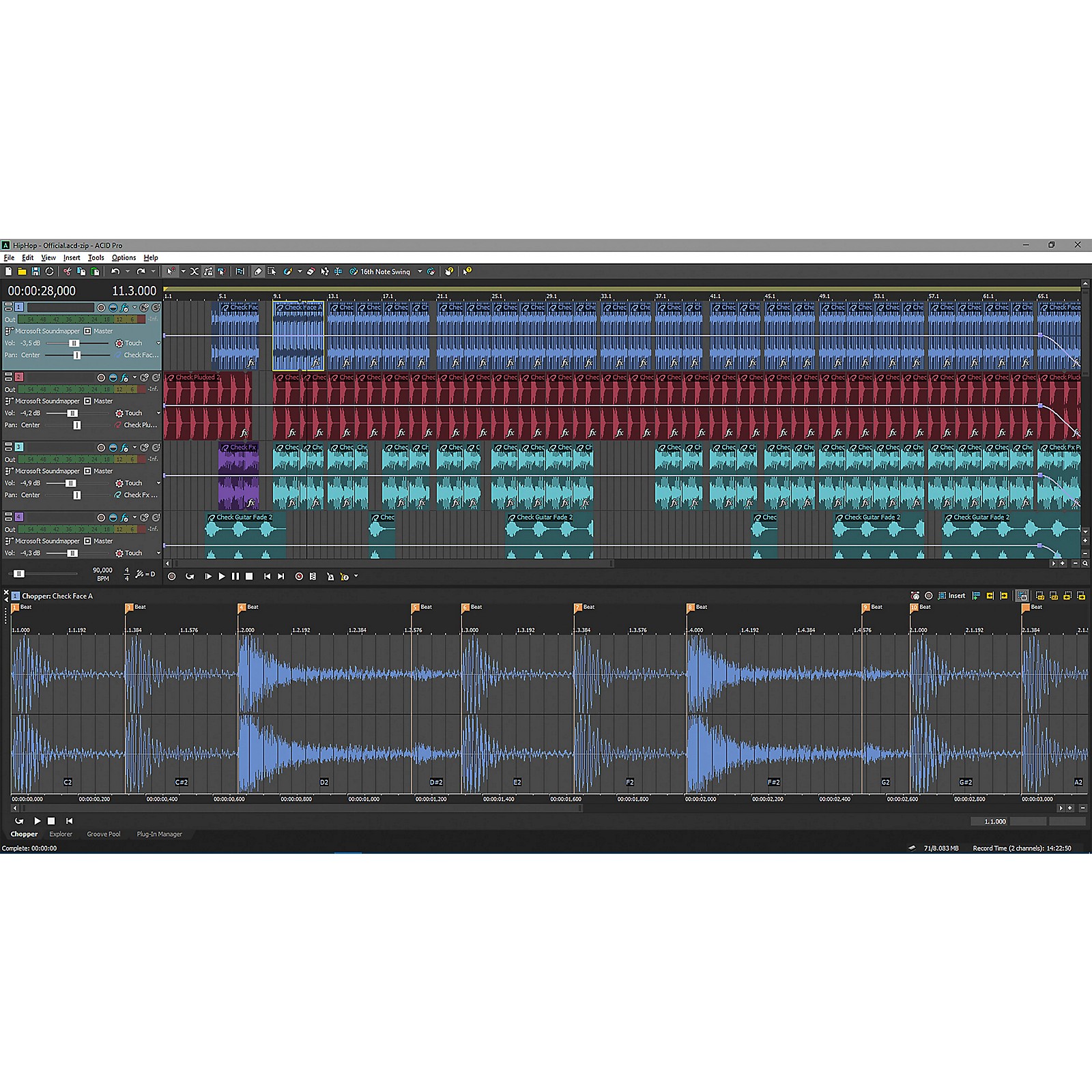This screenshot has width=1092, height=1092.
Task: Open the undo history dropdown arrow
Action: (x=128, y=272)
